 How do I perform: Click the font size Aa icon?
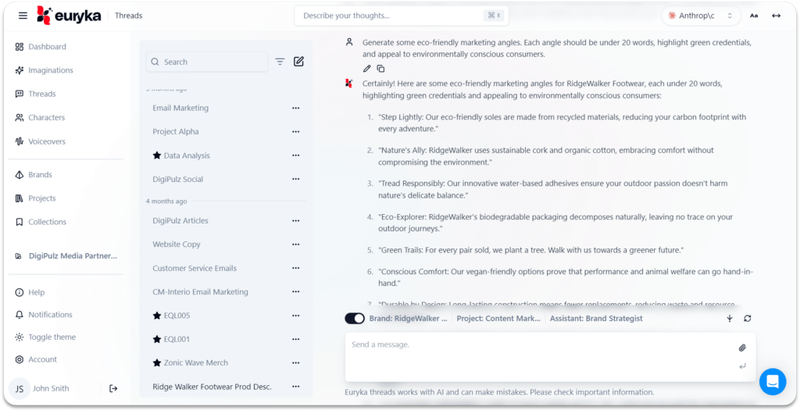point(754,16)
